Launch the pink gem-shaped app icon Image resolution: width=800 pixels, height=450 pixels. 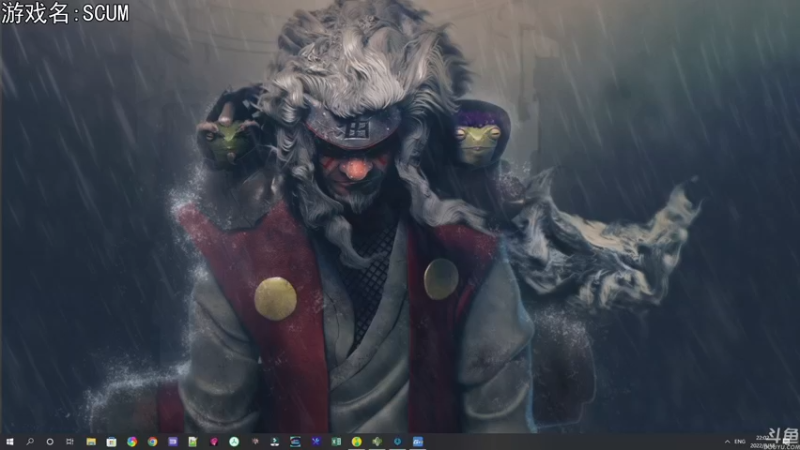(x=214, y=442)
